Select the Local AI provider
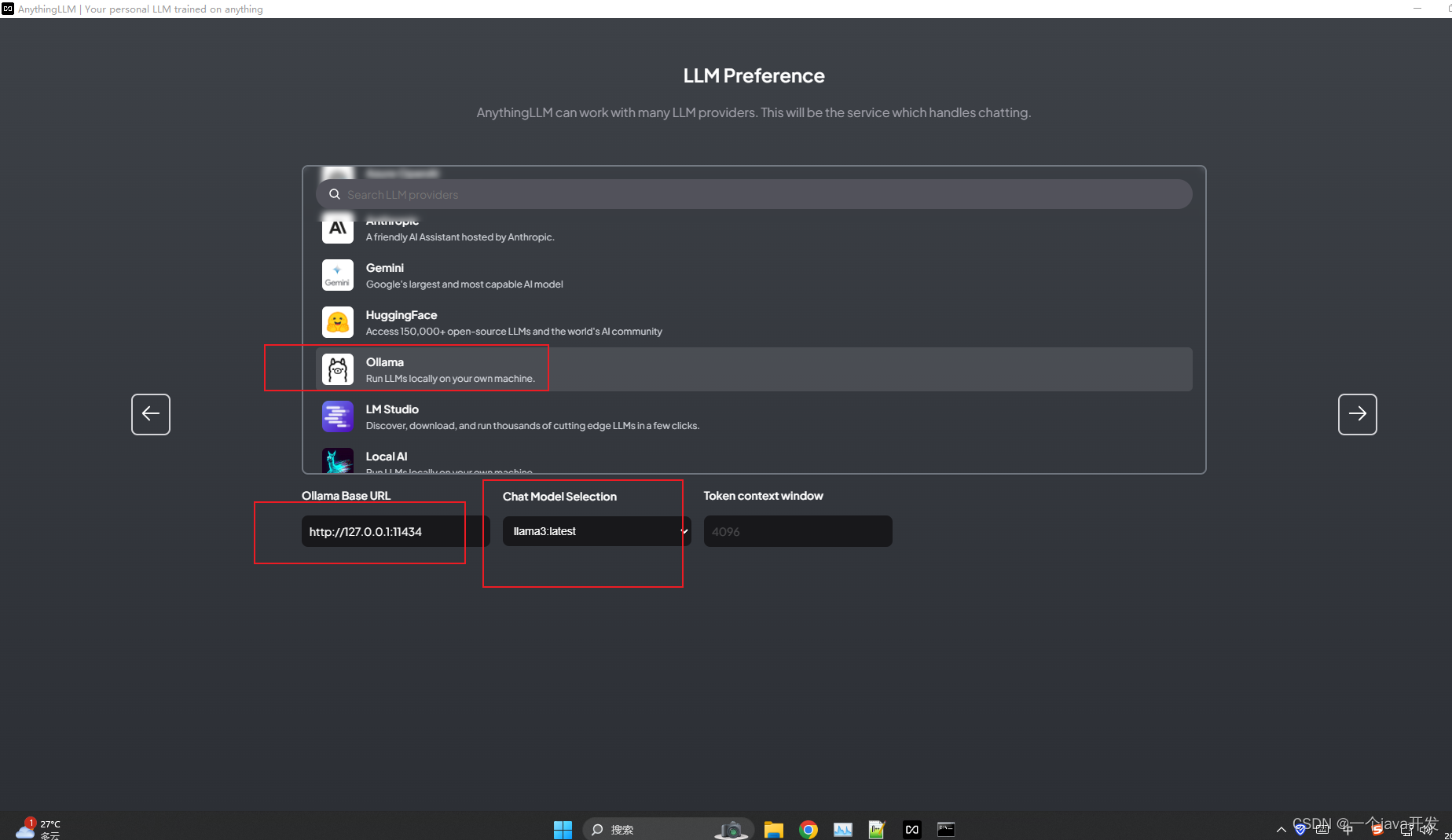 point(754,458)
